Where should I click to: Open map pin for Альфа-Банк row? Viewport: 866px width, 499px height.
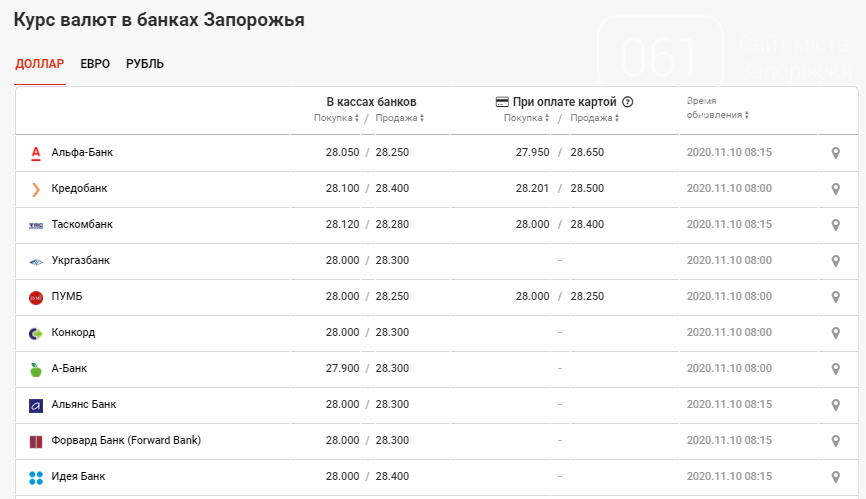[x=836, y=153]
